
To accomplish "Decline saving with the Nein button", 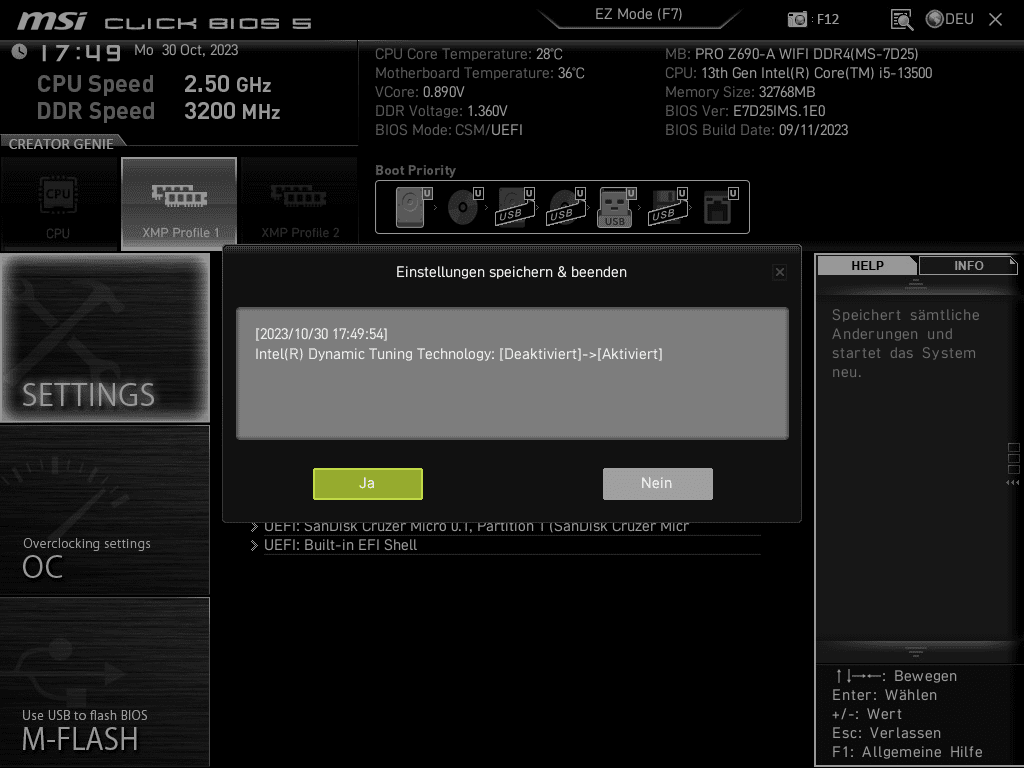I will point(657,483).
